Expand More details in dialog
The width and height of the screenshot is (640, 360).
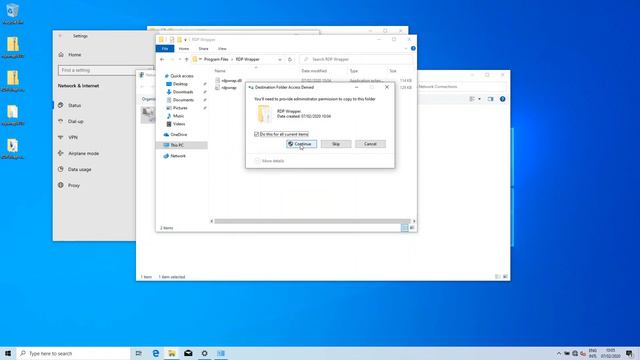(269, 161)
